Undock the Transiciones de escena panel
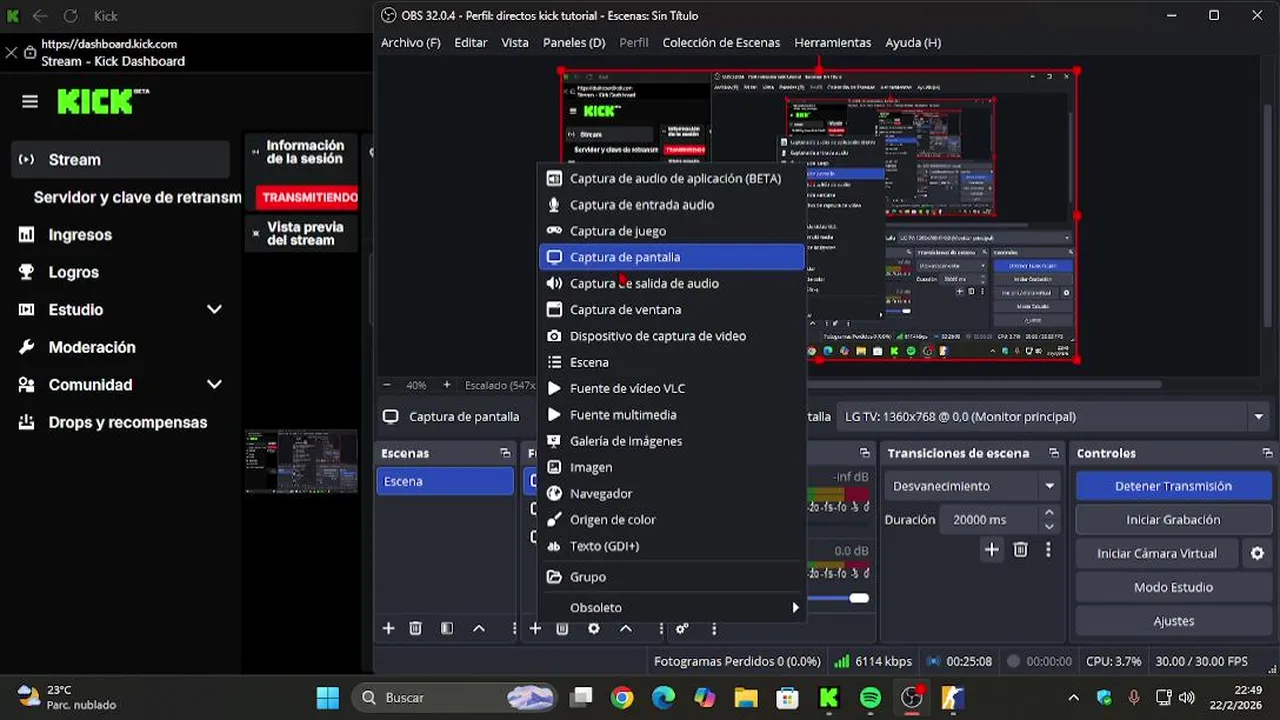 pyautogui.click(x=1053, y=453)
